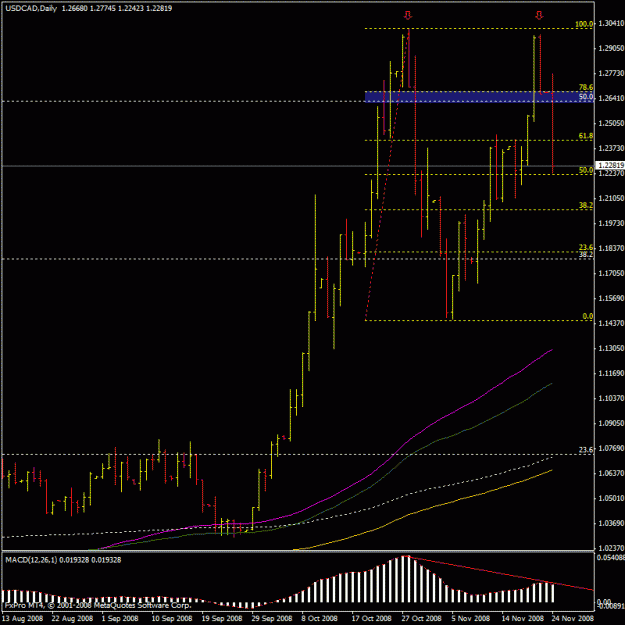Viewport: 625px width, 625px height.
Task: Click the 1.29050 price axis label
Action: 611,48
